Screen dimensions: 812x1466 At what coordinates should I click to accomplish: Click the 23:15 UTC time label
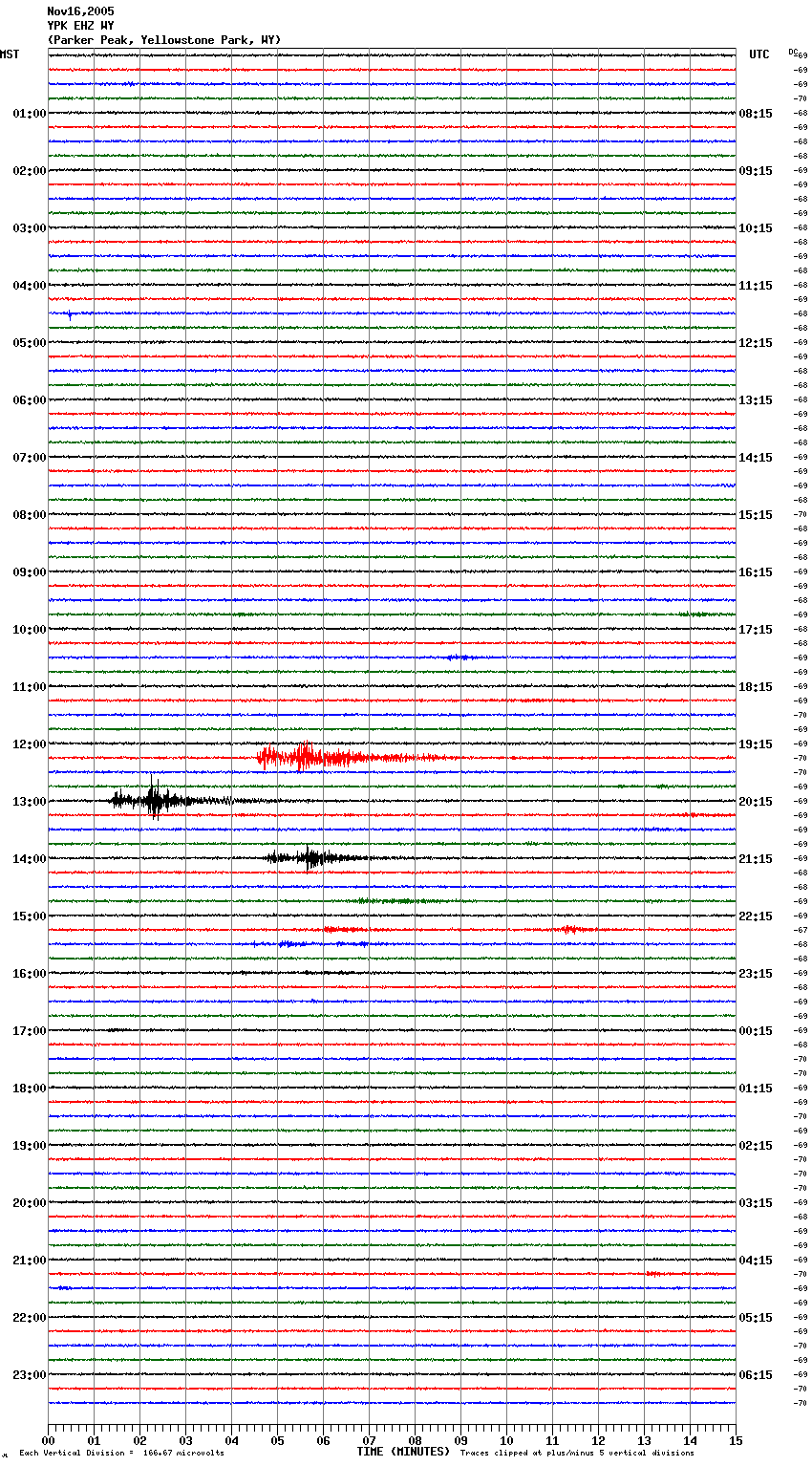pos(756,974)
